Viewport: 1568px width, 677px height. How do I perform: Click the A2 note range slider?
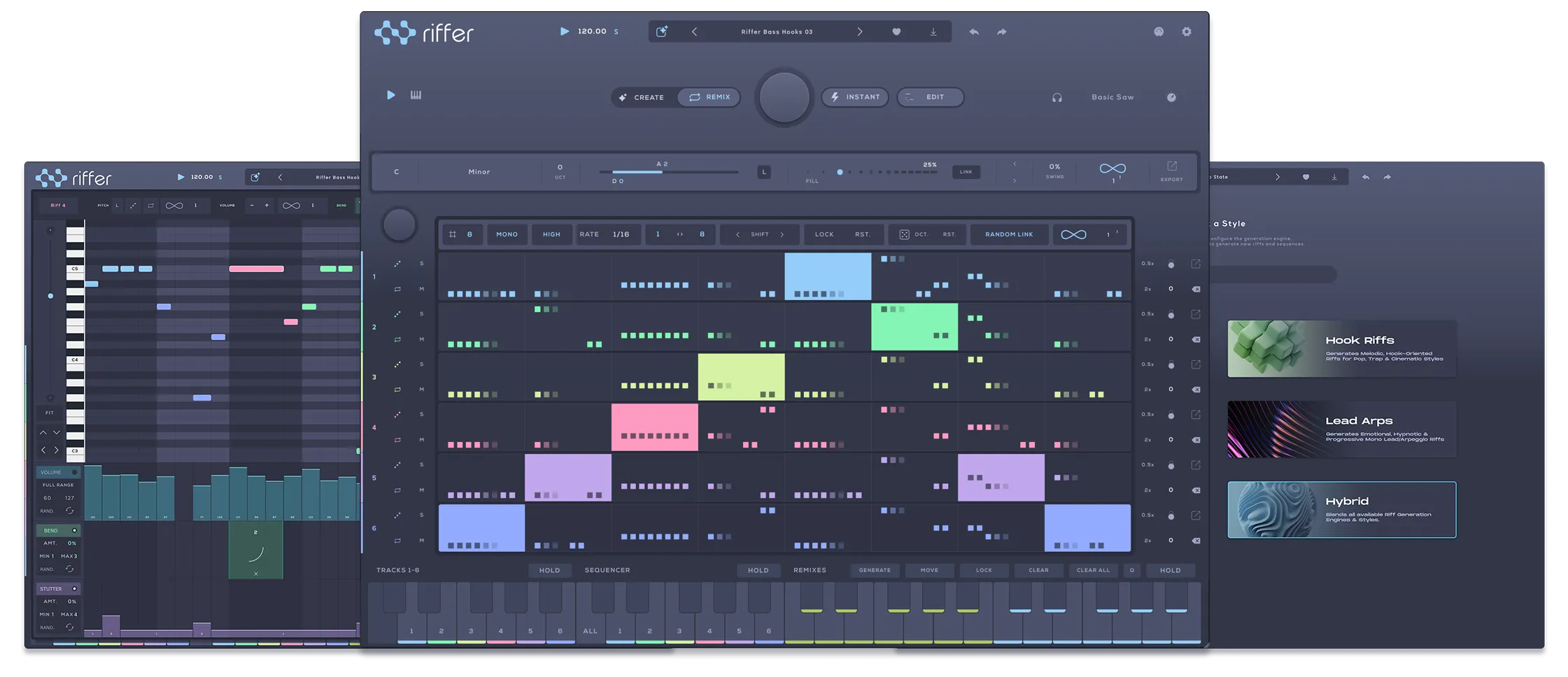pos(668,172)
